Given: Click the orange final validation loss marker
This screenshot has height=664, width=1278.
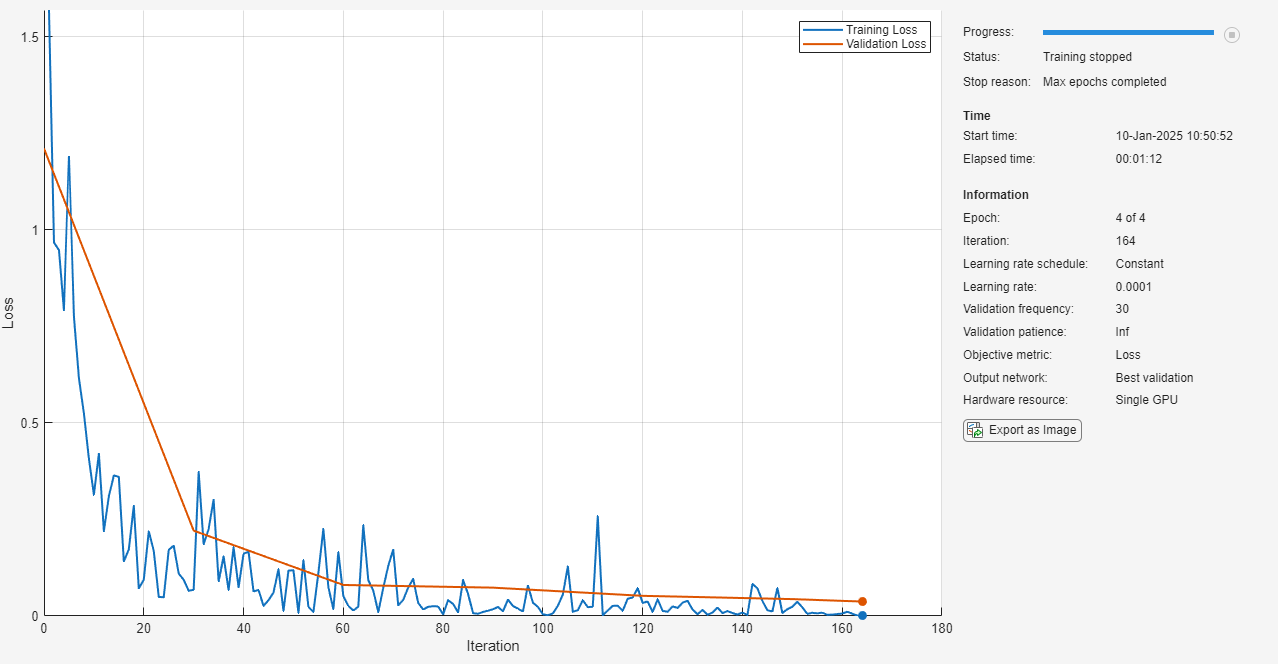Looking at the screenshot, I should (x=862, y=601).
